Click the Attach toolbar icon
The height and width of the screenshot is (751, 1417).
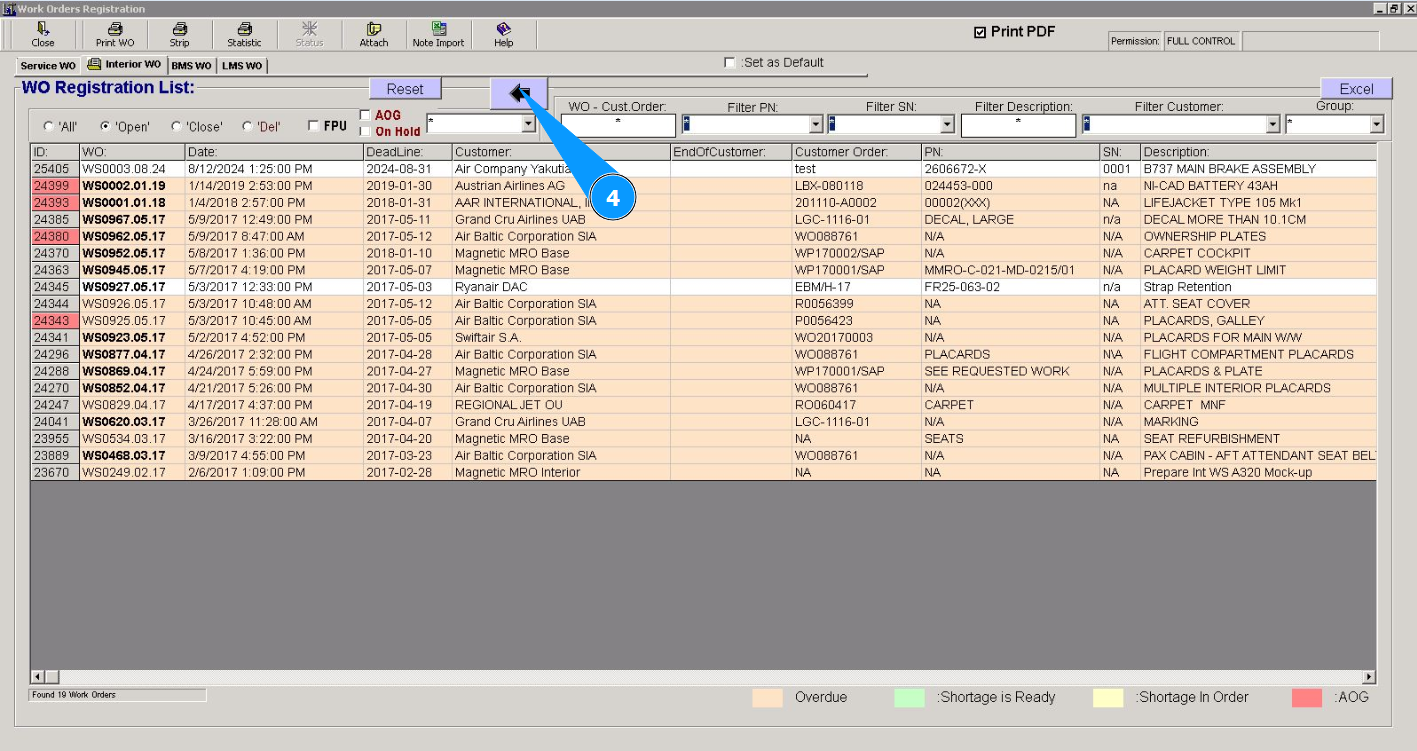pos(374,30)
